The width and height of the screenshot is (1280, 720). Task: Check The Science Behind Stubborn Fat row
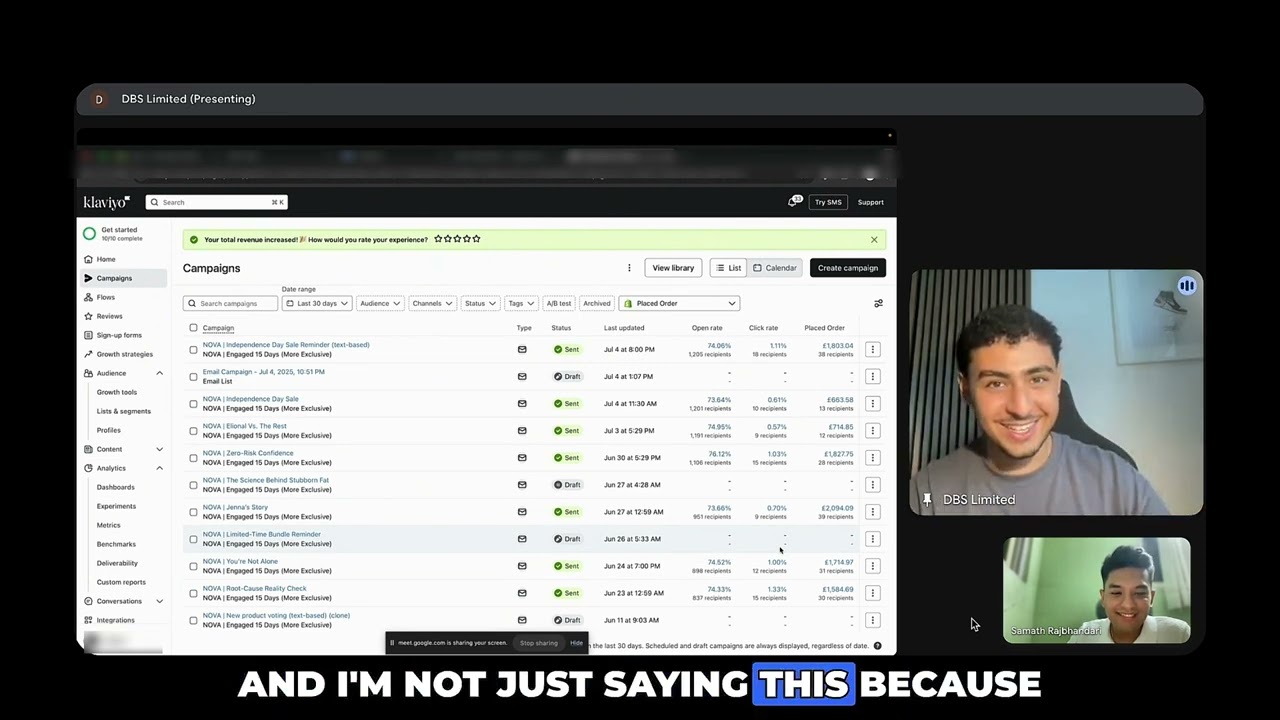tap(193, 484)
